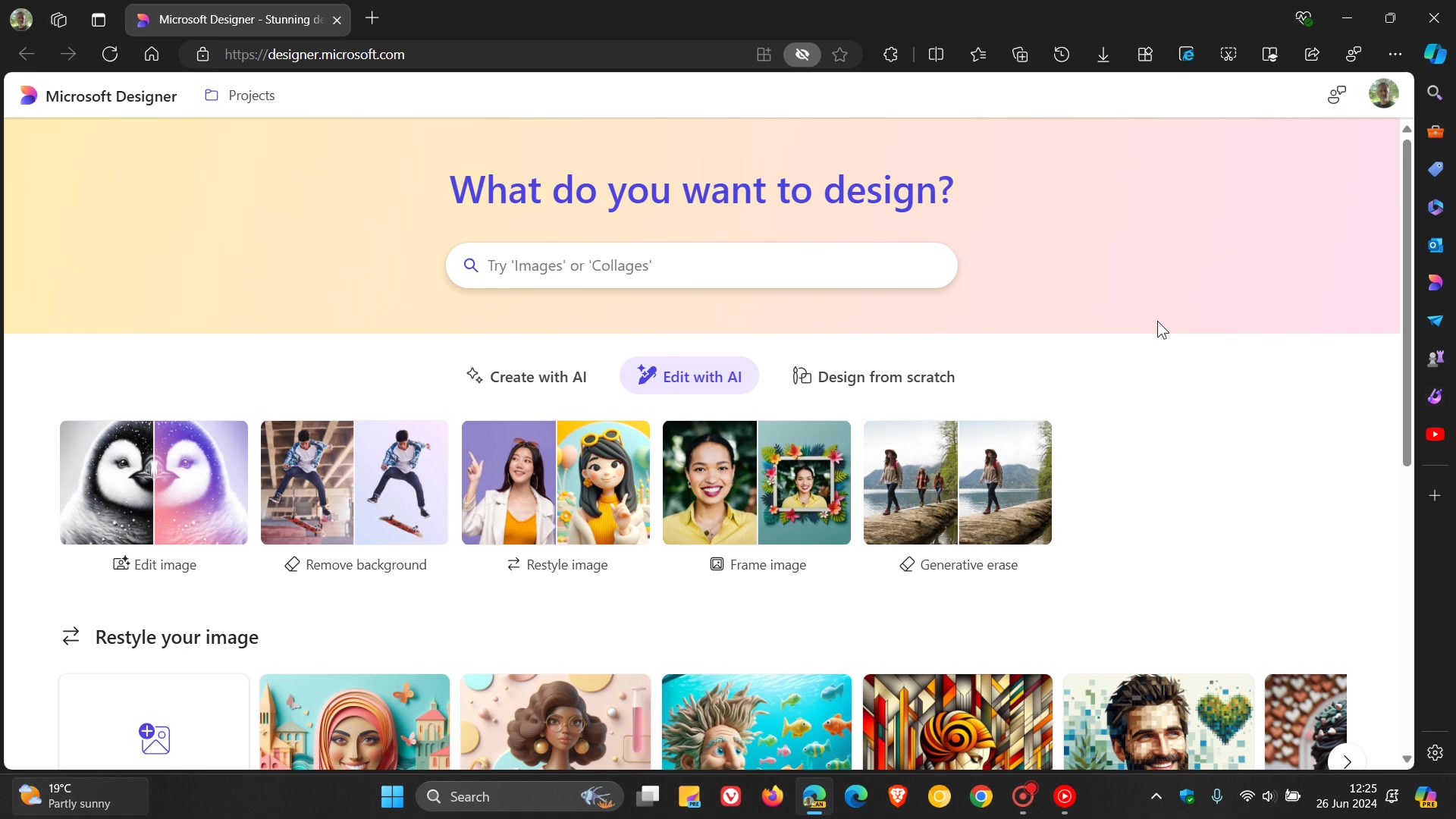Choose the stained-glass geometric restyle
This screenshot has width=1456, height=819.
click(958, 721)
